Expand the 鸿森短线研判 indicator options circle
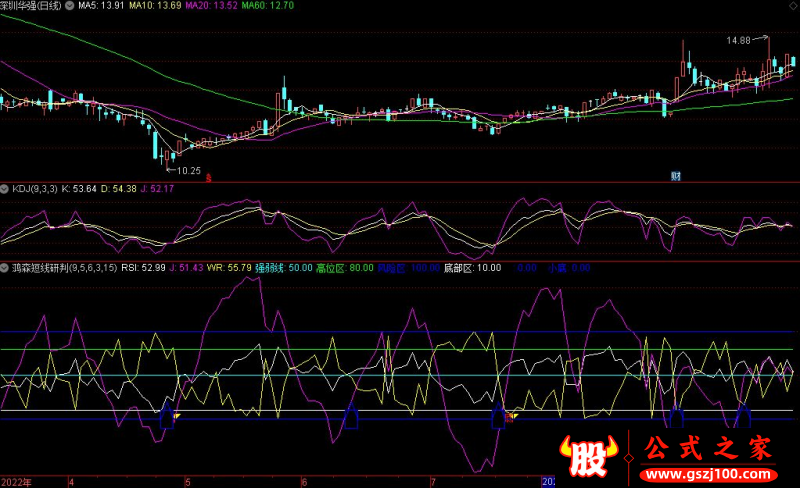800x488 pixels. point(5,268)
